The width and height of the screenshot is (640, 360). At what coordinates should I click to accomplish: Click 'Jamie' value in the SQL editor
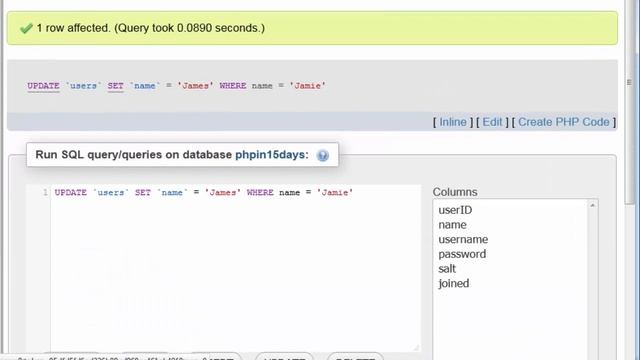click(x=335, y=193)
